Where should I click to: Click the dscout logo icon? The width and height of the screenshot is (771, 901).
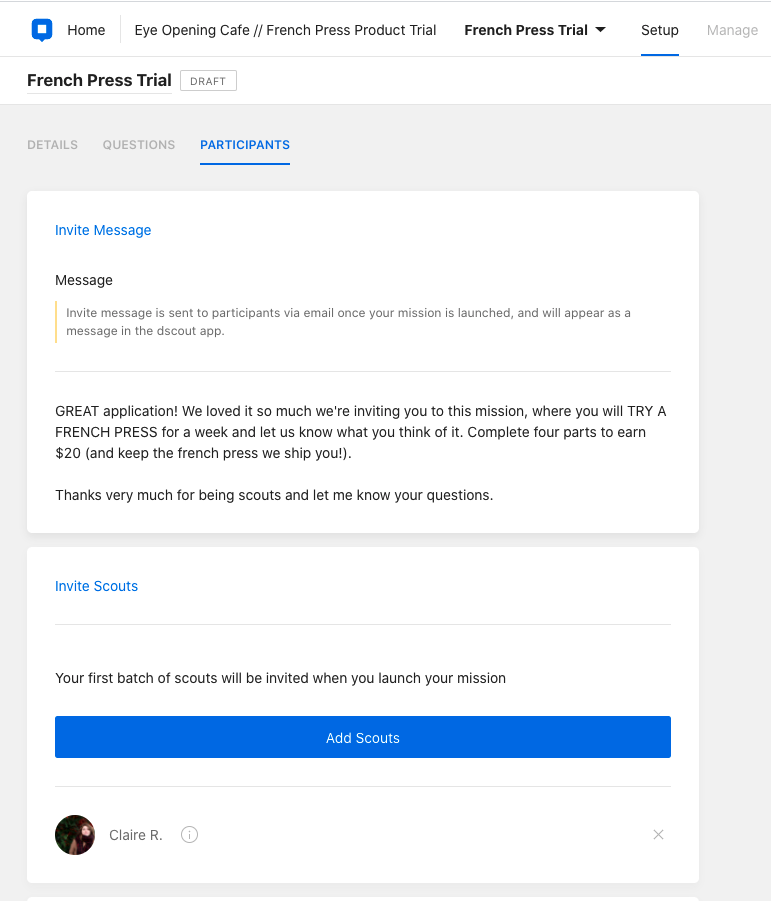[41, 30]
